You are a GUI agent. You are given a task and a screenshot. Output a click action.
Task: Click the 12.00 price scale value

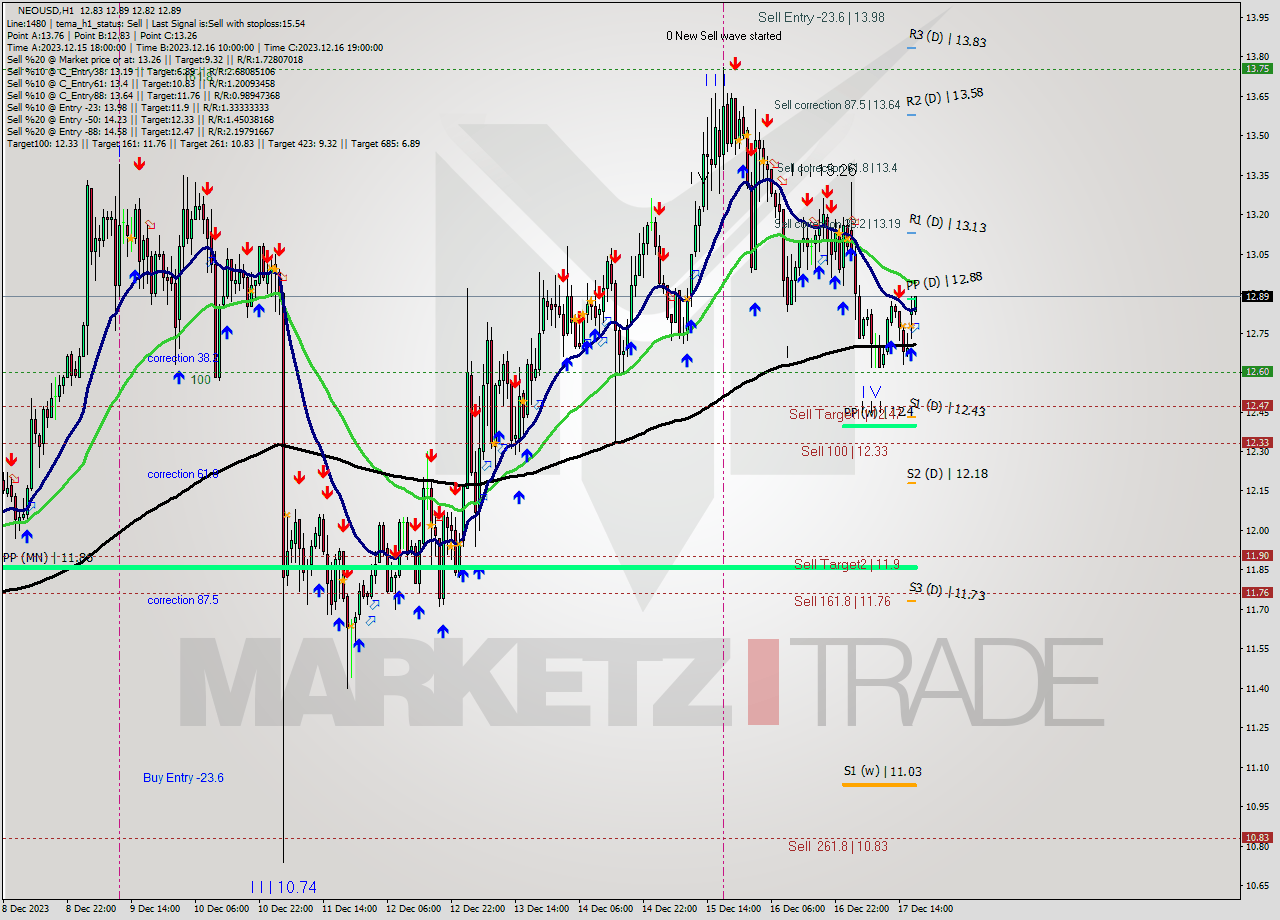click(1257, 530)
